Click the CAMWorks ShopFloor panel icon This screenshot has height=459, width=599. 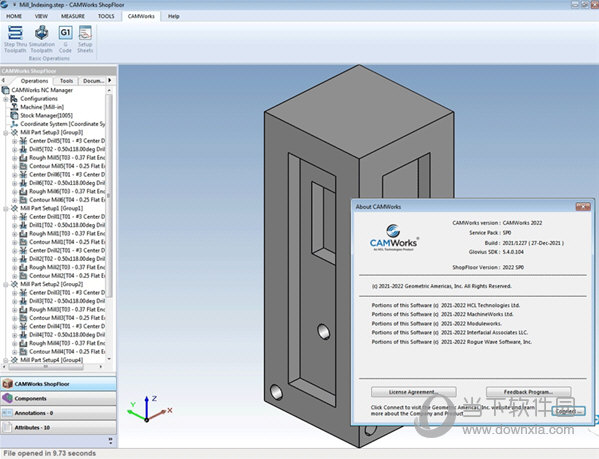click(x=7, y=384)
